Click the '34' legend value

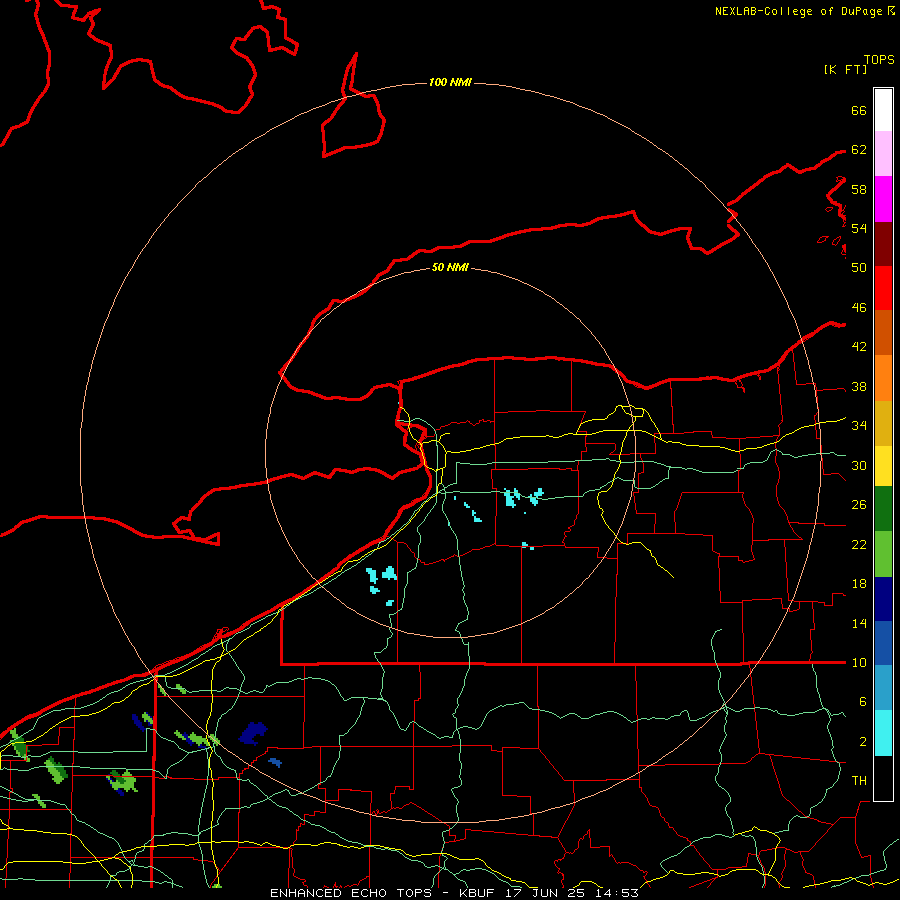click(x=859, y=426)
